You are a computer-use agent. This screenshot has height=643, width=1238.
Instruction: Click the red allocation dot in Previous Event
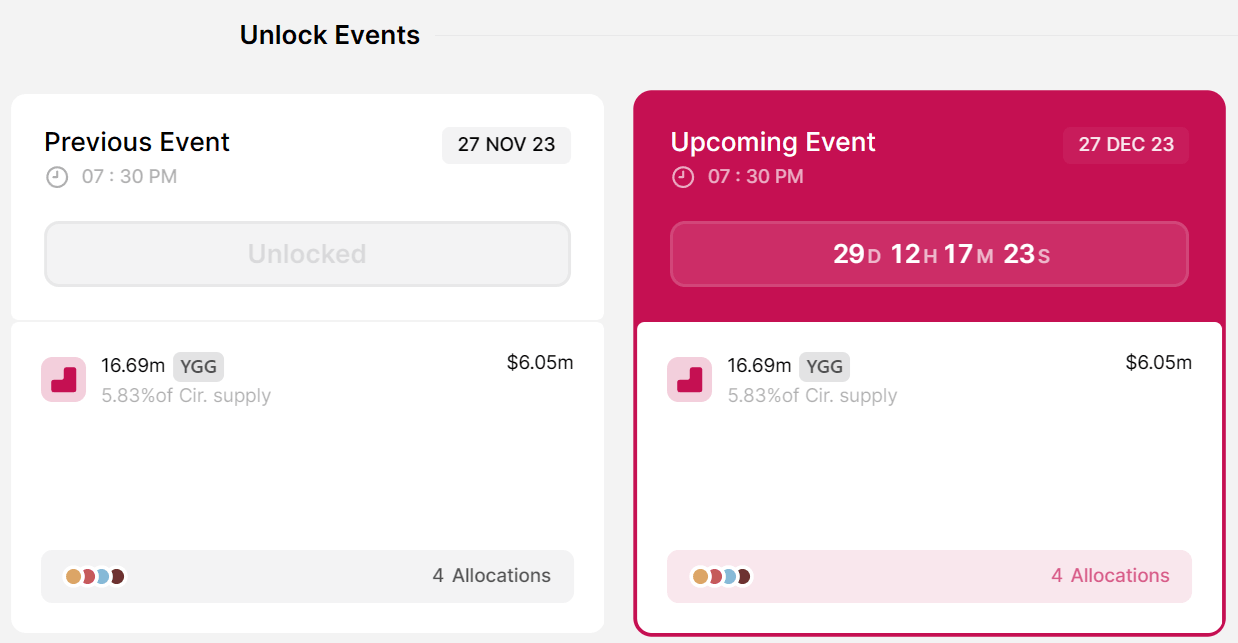[88, 576]
